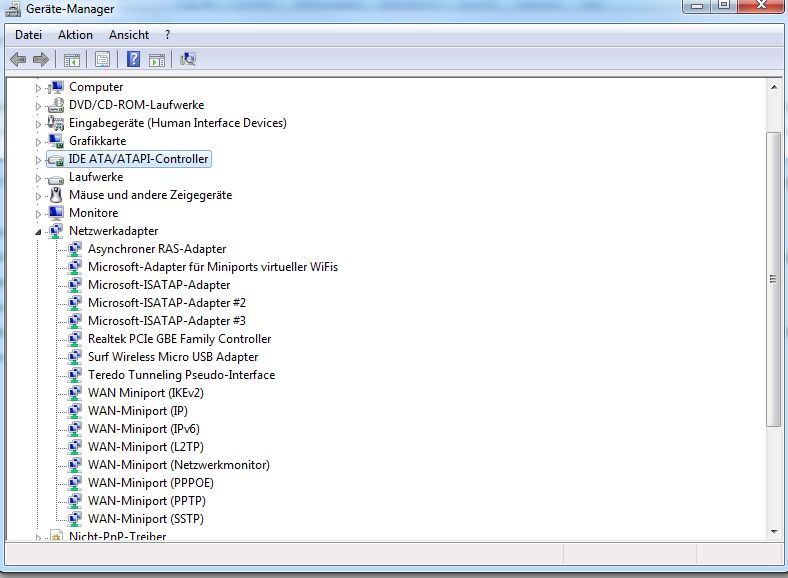The height and width of the screenshot is (578, 788).
Task: Select Surf Wireless Micro USB Adapter
Action: coord(172,357)
